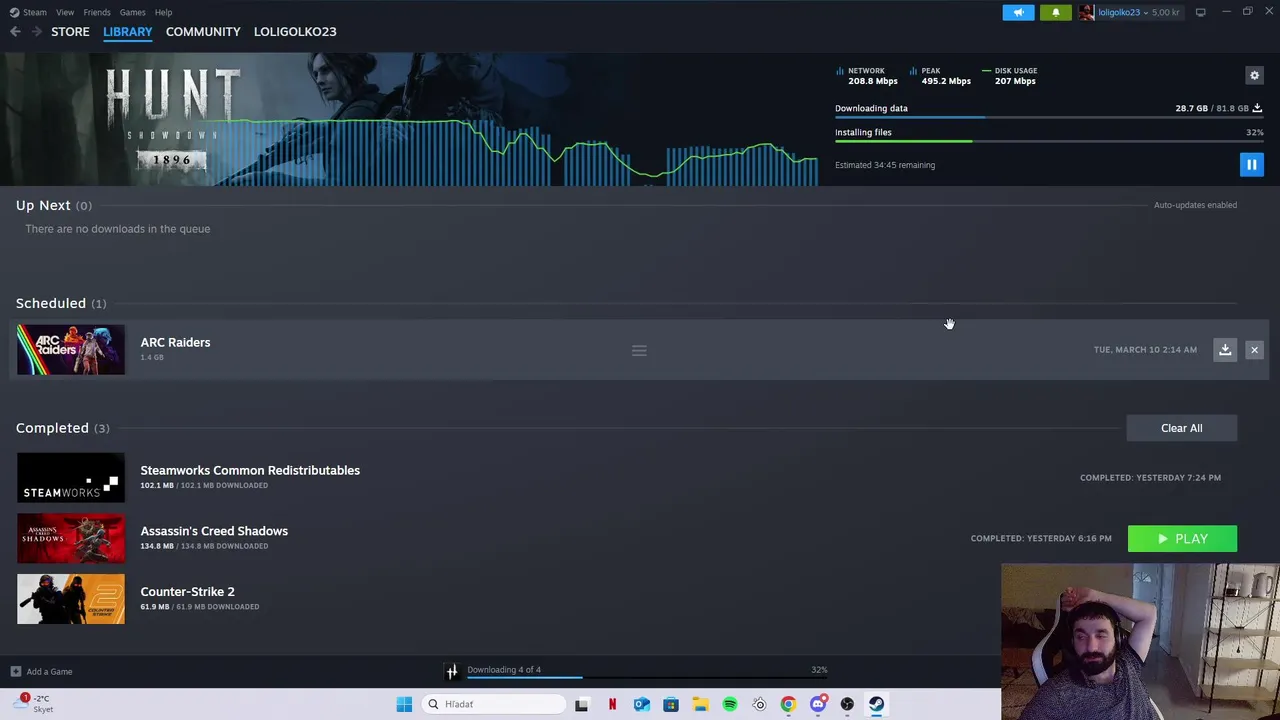Open the Games menu
The image size is (1280, 720).
(x=132, y=12)
